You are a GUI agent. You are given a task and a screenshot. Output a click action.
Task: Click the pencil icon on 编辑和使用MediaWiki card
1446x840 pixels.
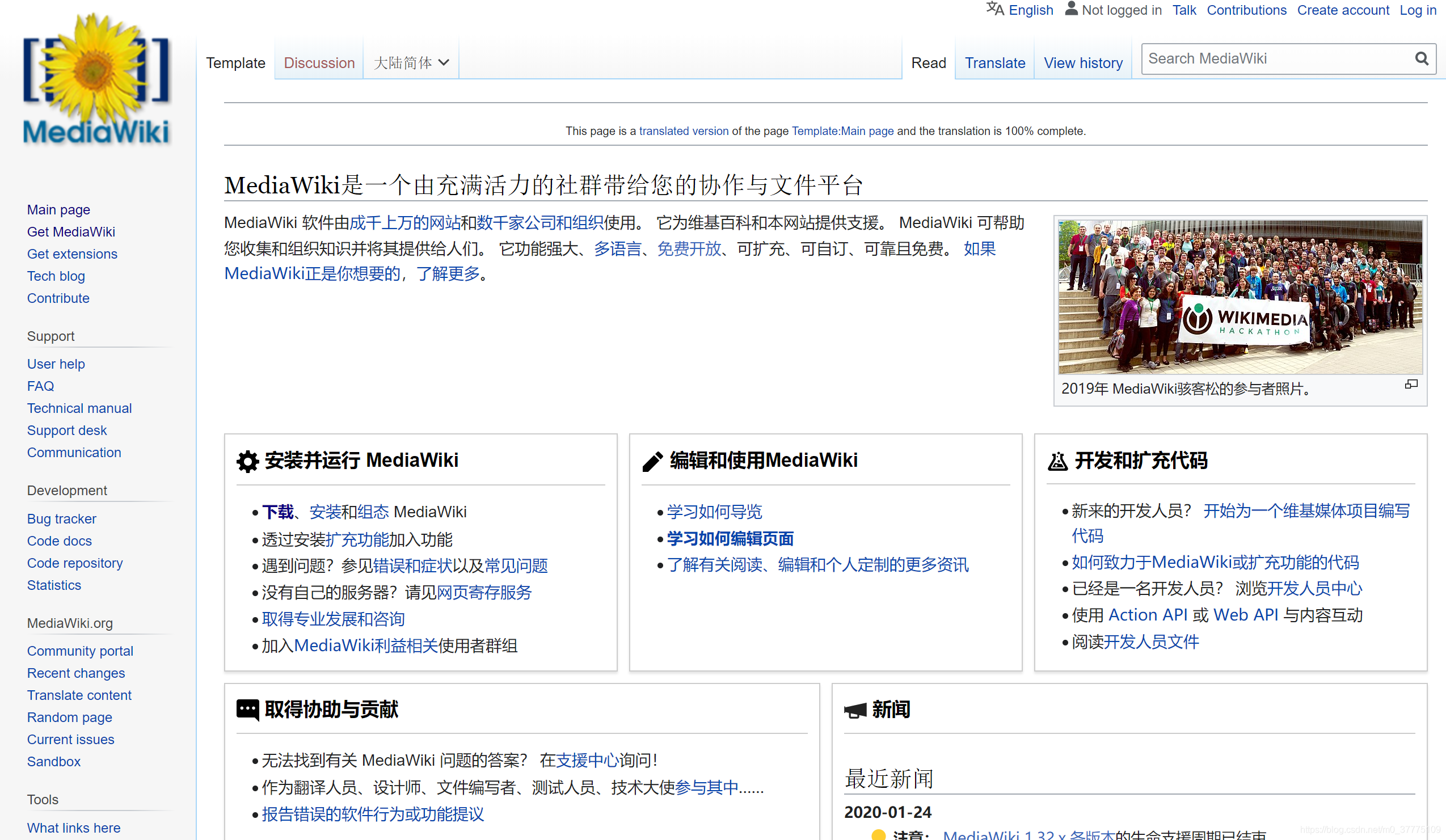pyautogui.click(x=651, y=459)
